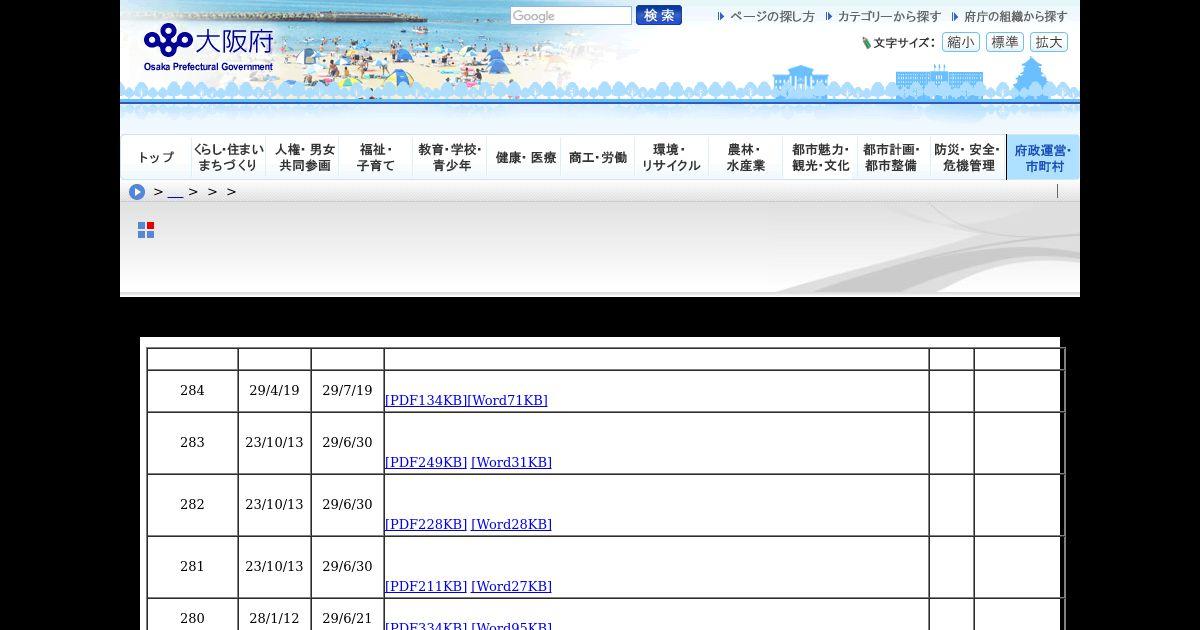1200x630 pixels.
Task: Click date 29/6/30 in row 282
Action: [347, 505]
